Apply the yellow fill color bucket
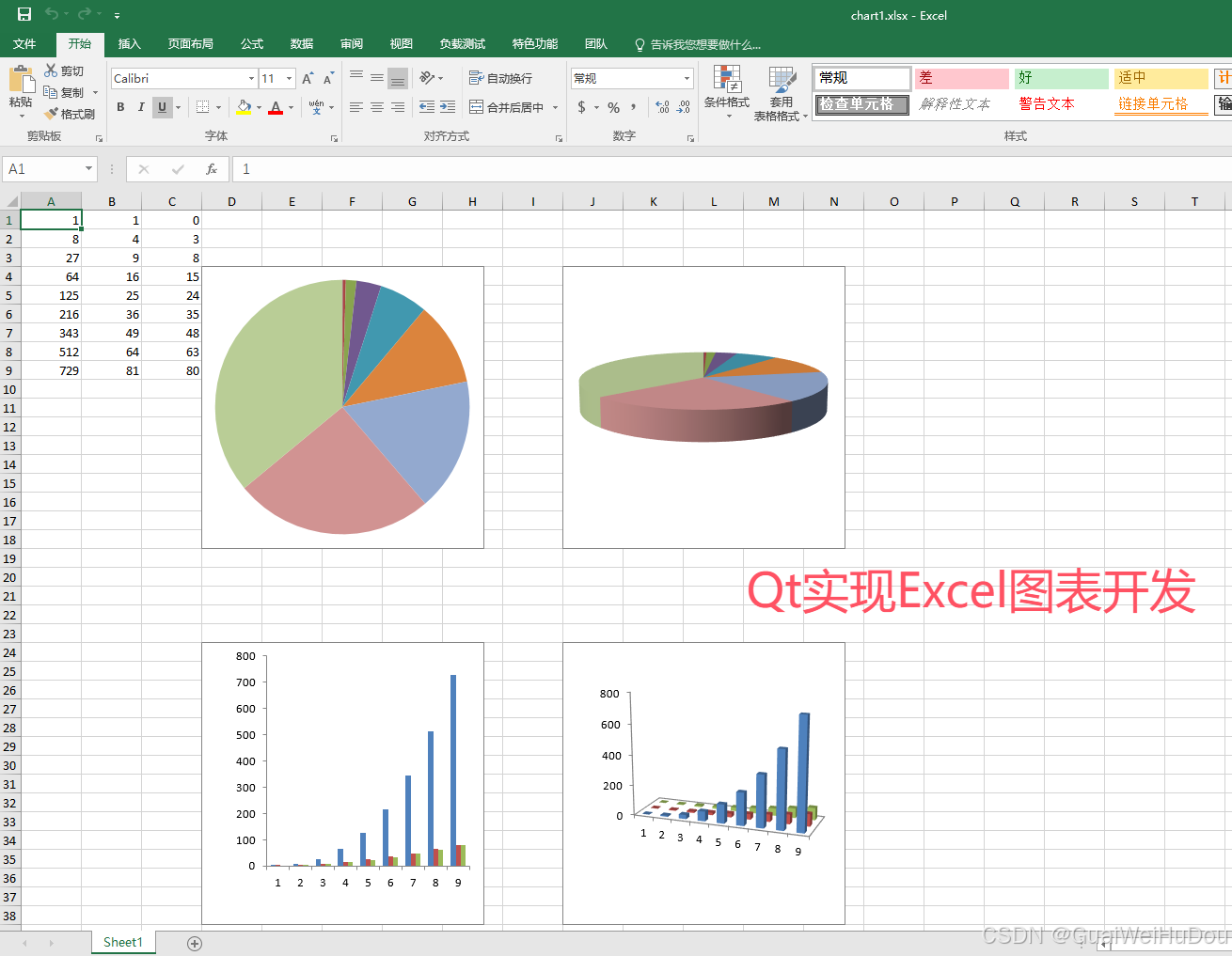Screen dimensions: 1232x956 tap(244, 107)
